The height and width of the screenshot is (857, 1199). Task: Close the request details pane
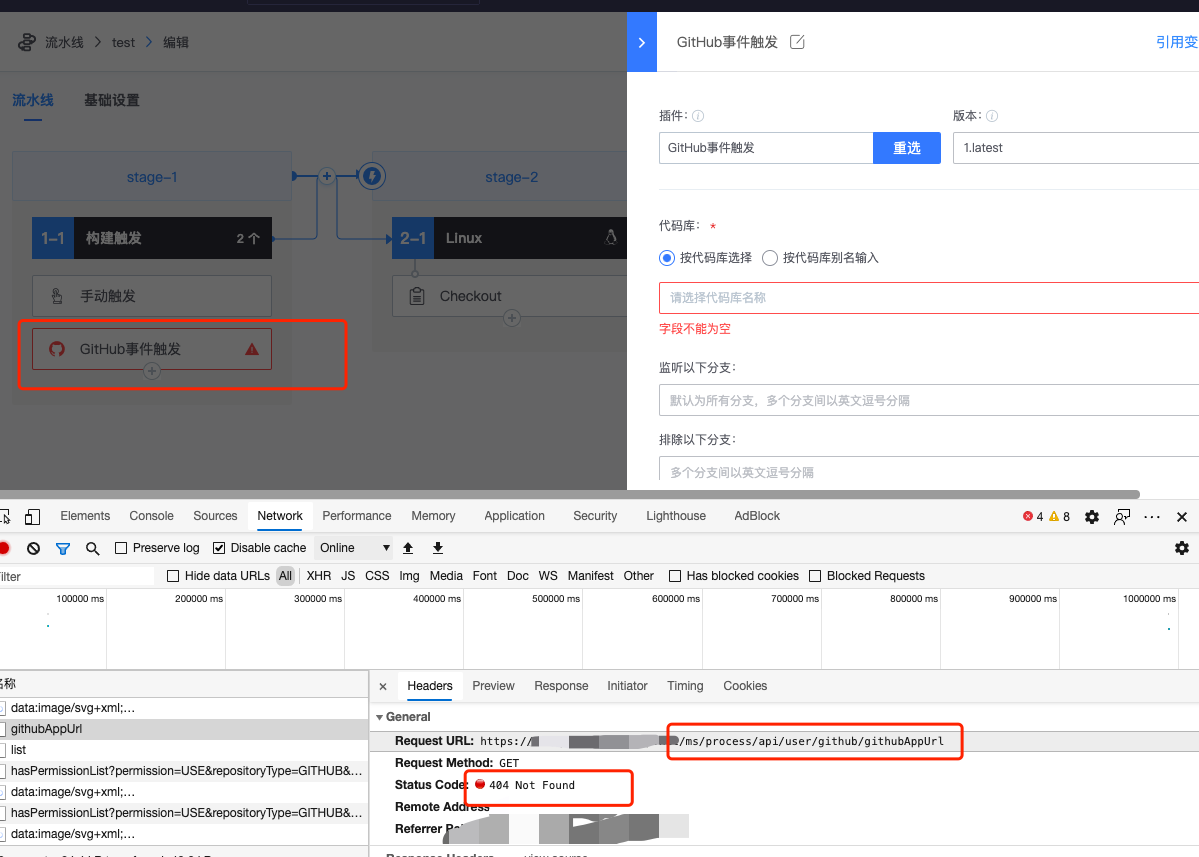(383, 687)
